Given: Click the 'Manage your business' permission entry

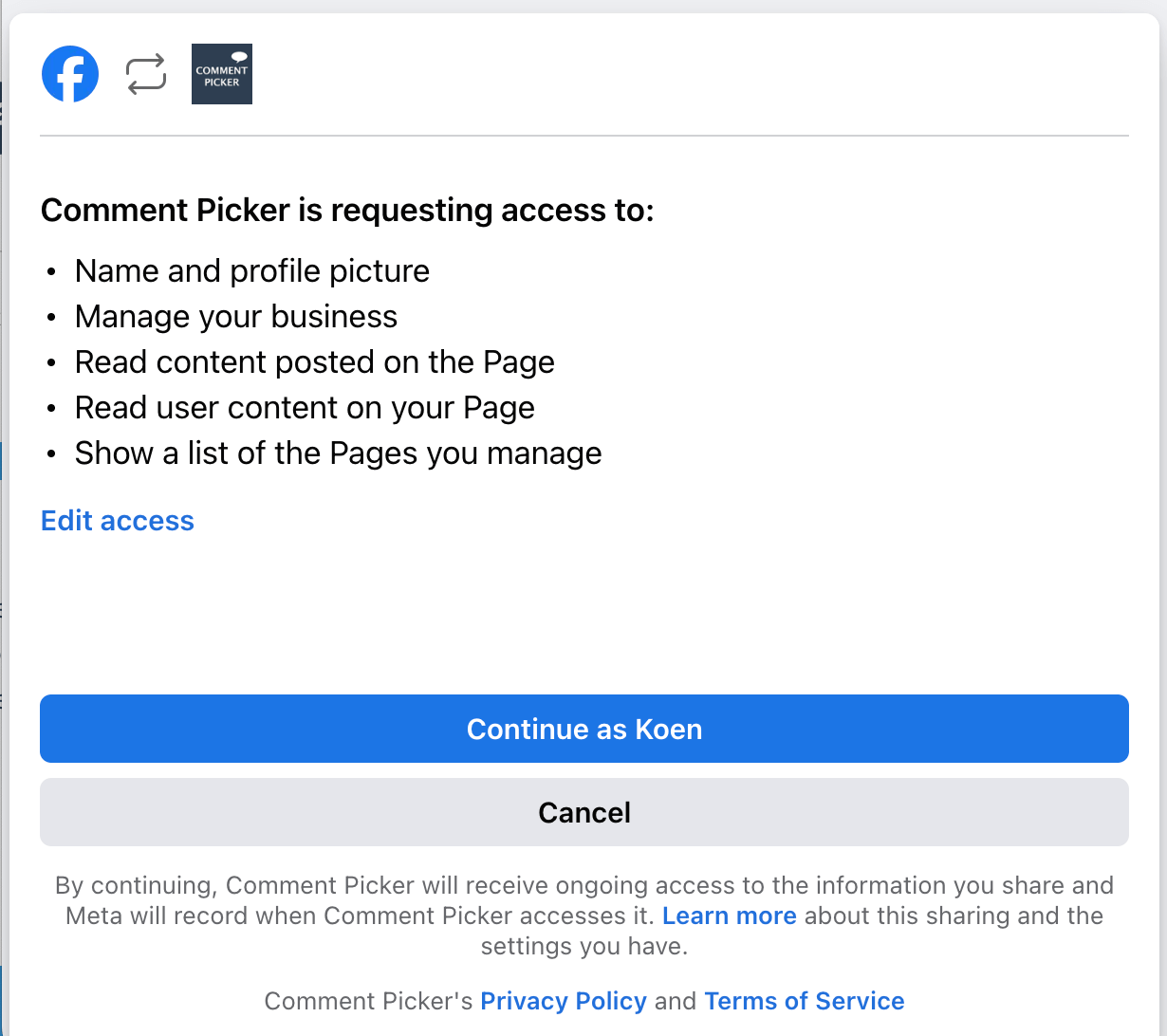Looking at the screenshot, I should coord(235,316).
